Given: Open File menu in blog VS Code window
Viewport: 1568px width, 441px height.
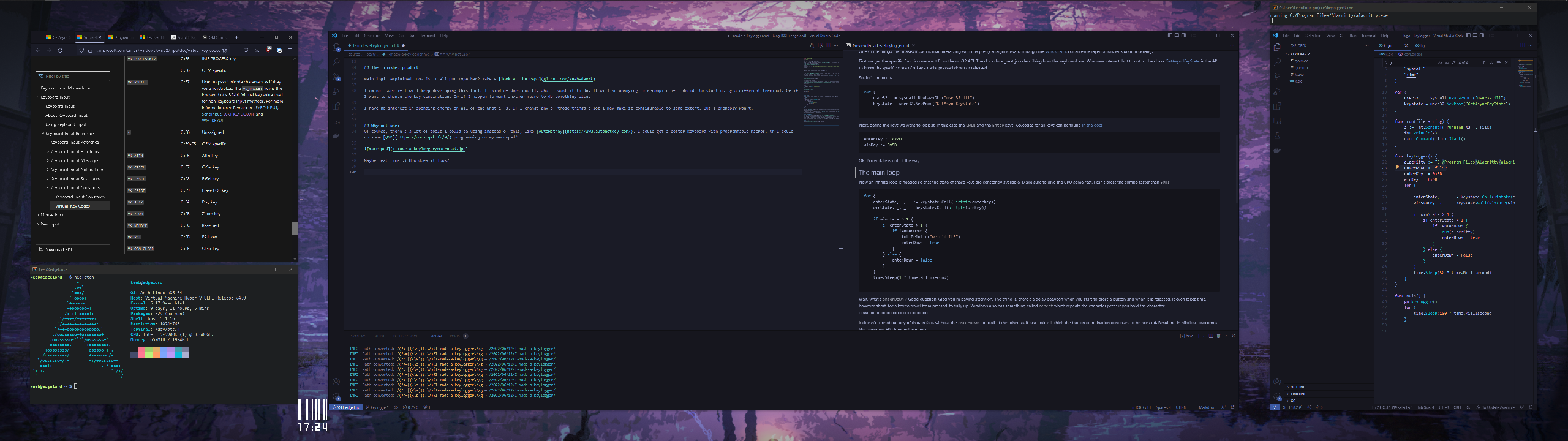Looking at the screenshot, I should click(345, 36).
